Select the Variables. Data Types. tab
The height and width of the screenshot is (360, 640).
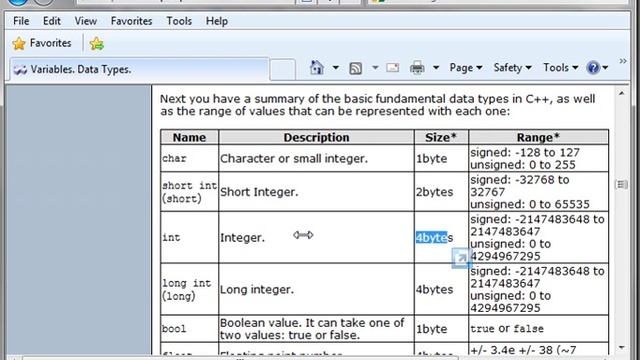tap(139, 69)
